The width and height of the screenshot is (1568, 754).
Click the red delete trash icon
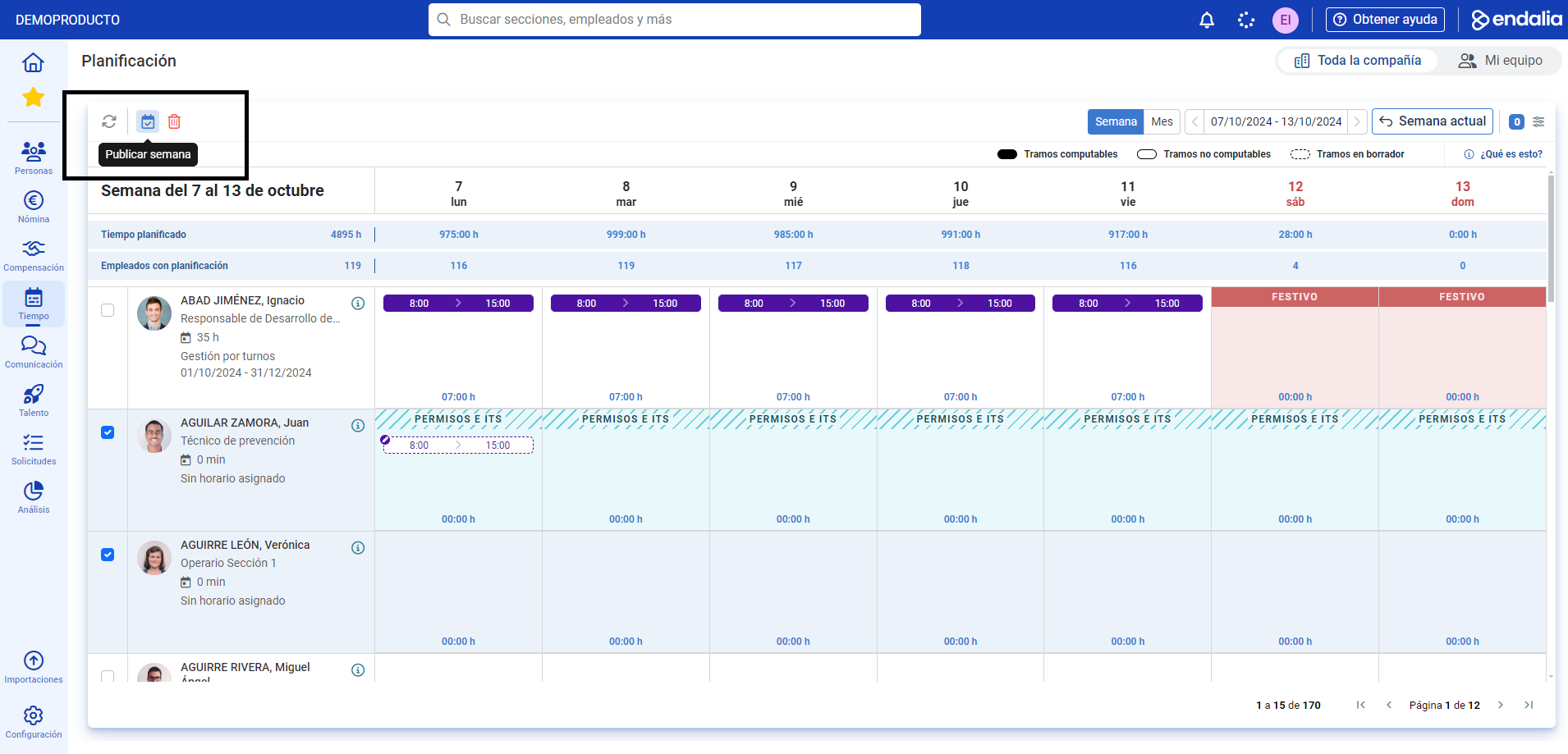pyautogui.click(x=174, y=121)
